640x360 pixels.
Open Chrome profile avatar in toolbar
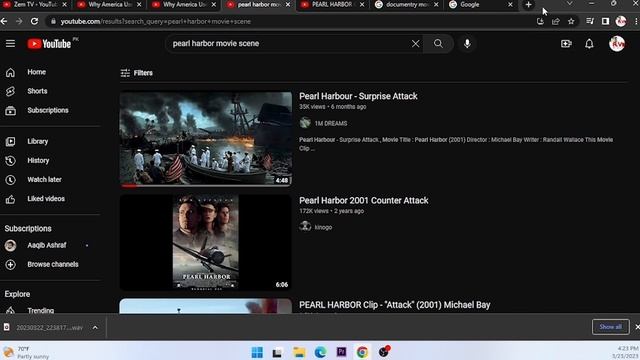(621, 21)
